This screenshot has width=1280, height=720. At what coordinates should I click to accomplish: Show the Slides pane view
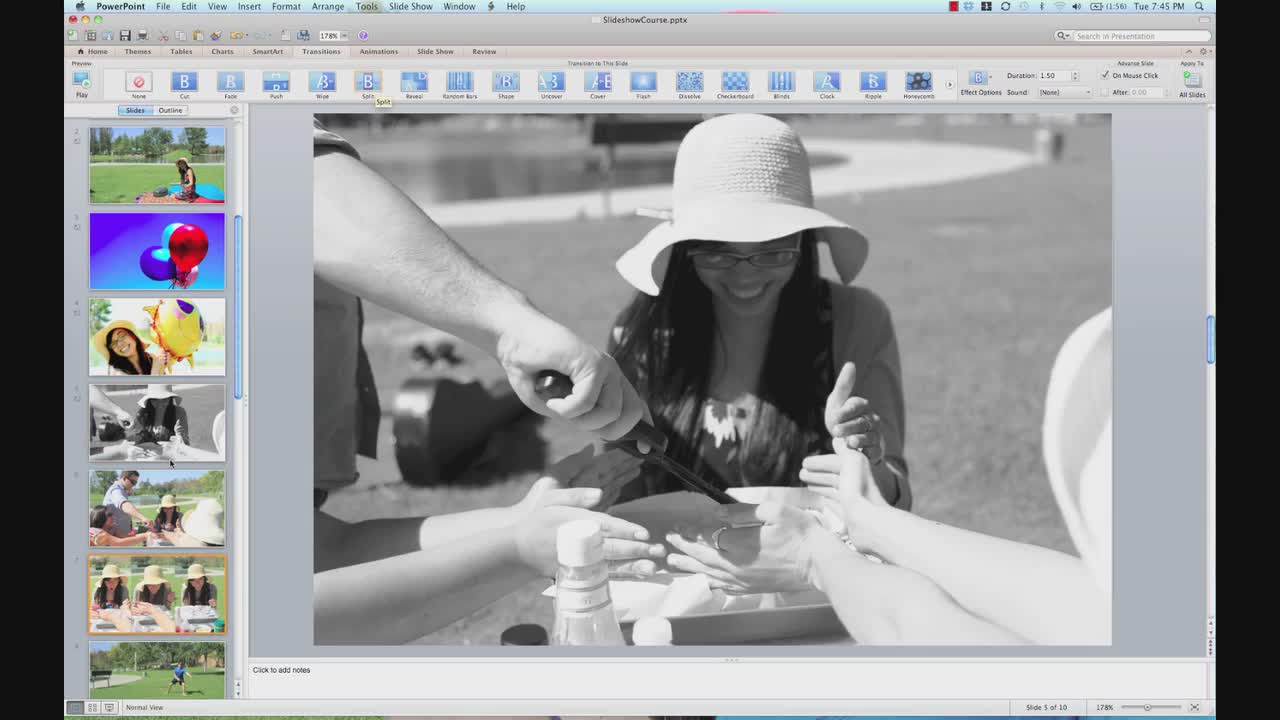(135, 110)
